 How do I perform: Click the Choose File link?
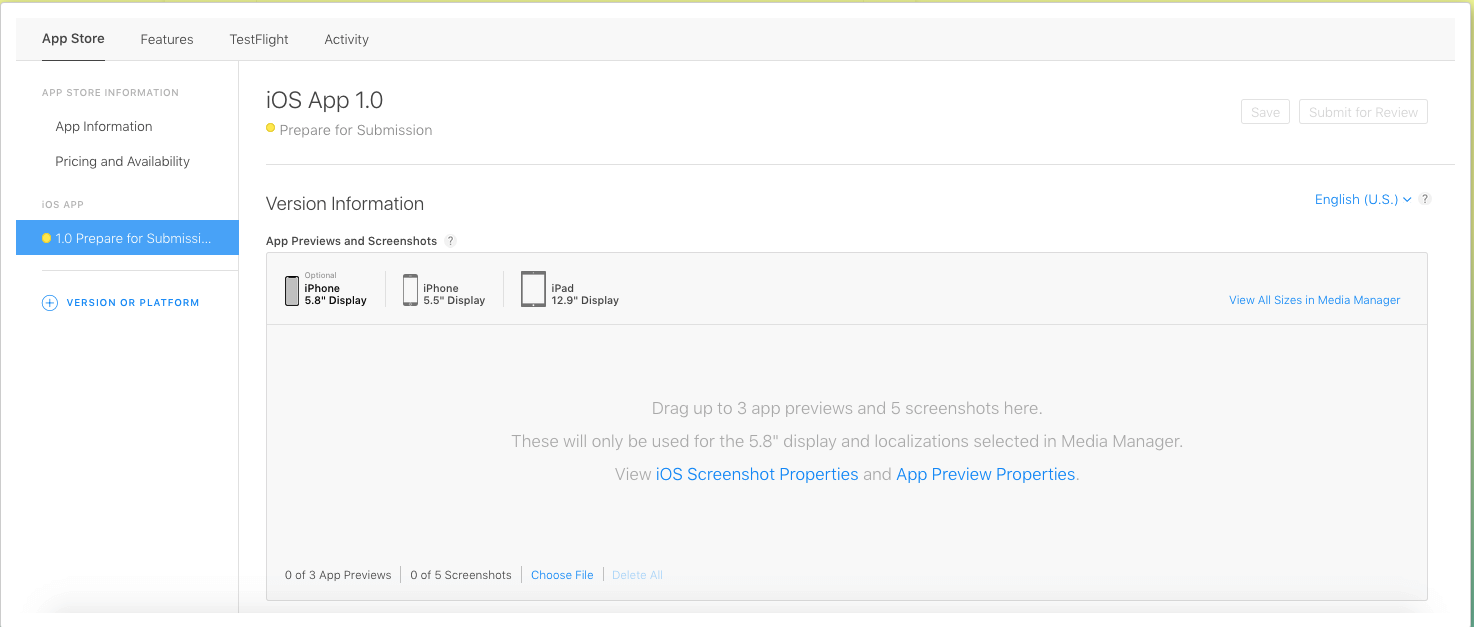pyautogui.click(x=562, y=575)
